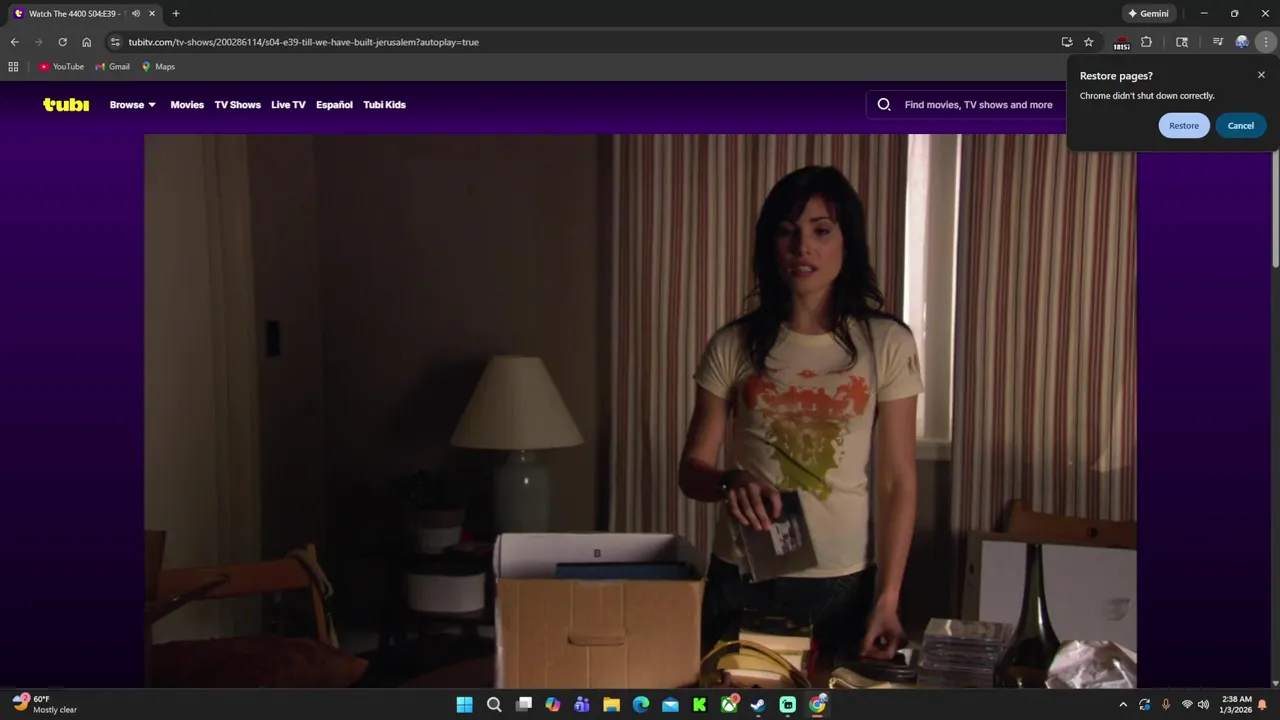Open Windows taskbar search
This screenshot has width=1280, height=720.
494,704
